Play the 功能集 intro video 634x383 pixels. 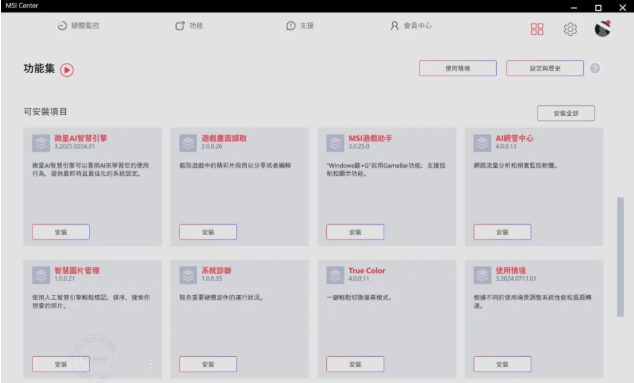pyautogui.click(x=67, y=70)
